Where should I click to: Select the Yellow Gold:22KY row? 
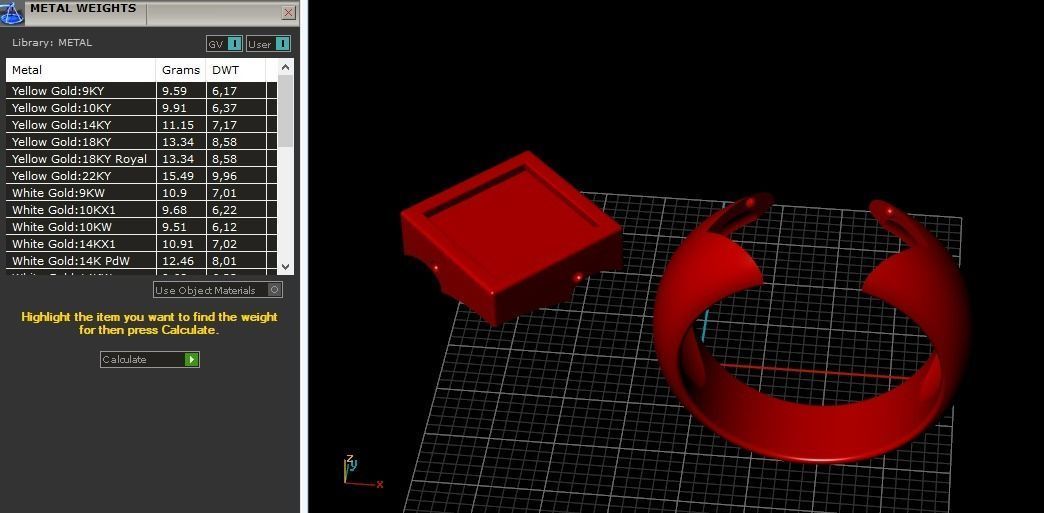[x=141, y=176]
